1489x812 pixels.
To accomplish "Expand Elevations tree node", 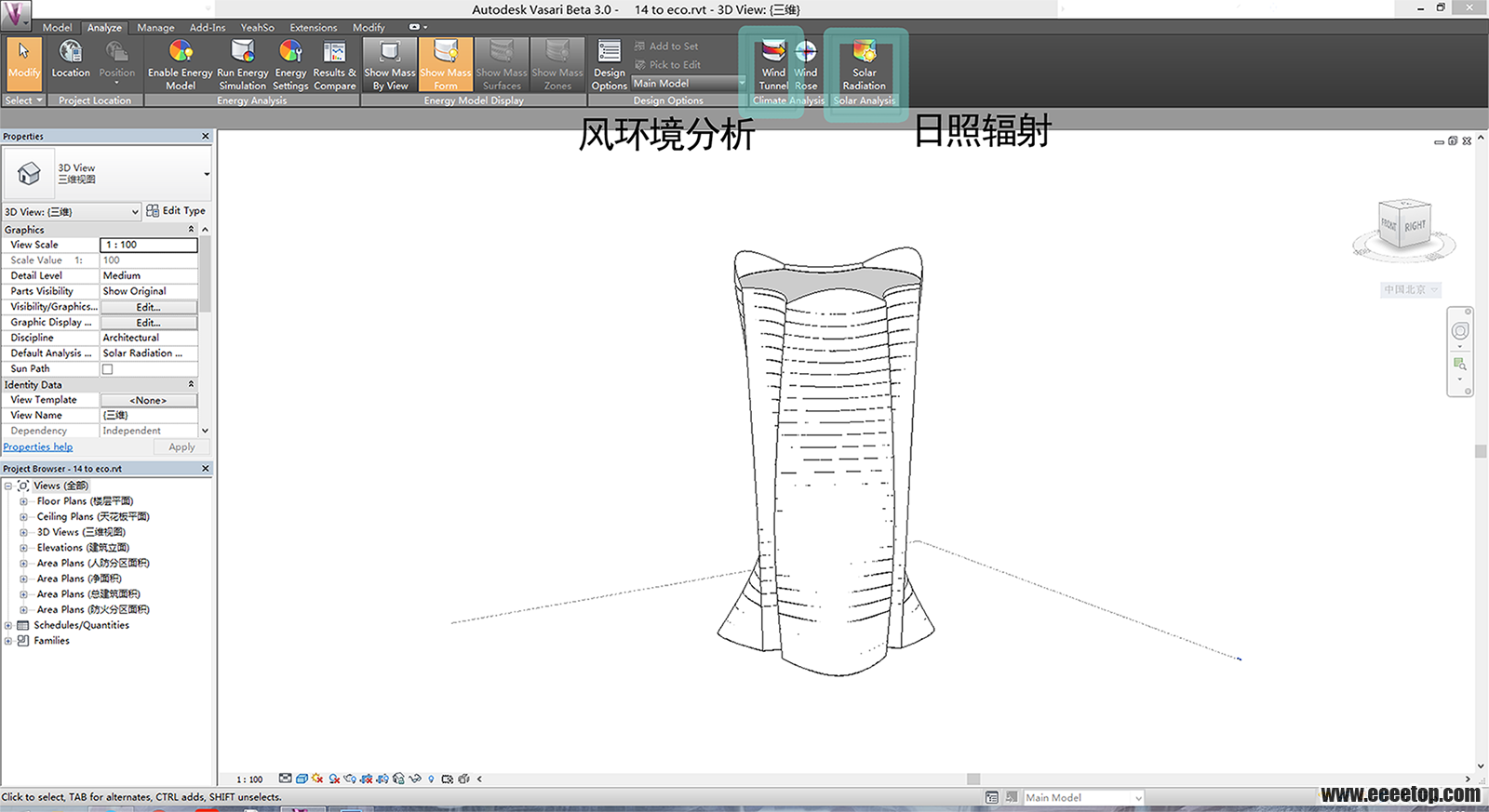I will pyautogui.click(x=23, y=548).
